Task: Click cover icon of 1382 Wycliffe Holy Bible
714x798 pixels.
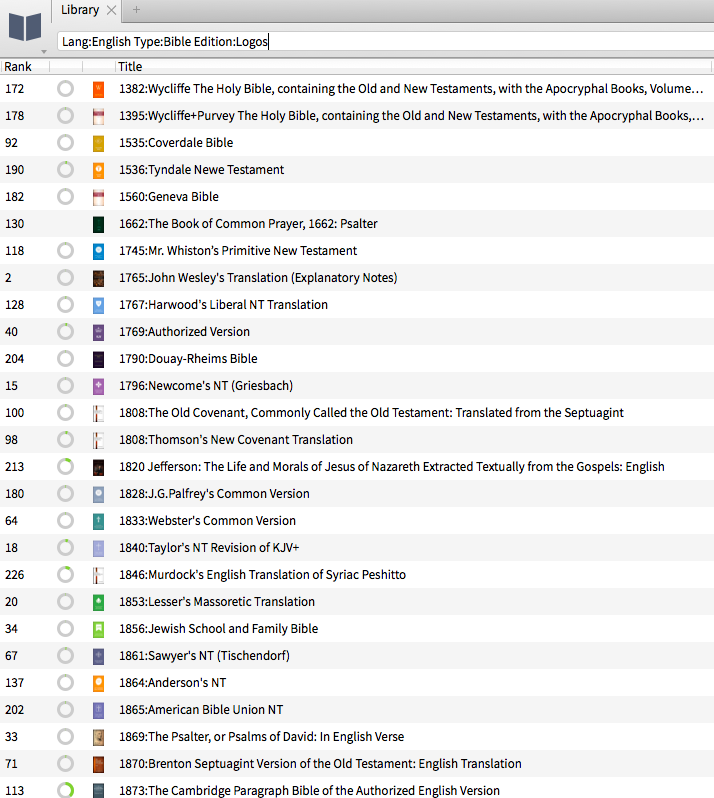Action: (98, 89)
